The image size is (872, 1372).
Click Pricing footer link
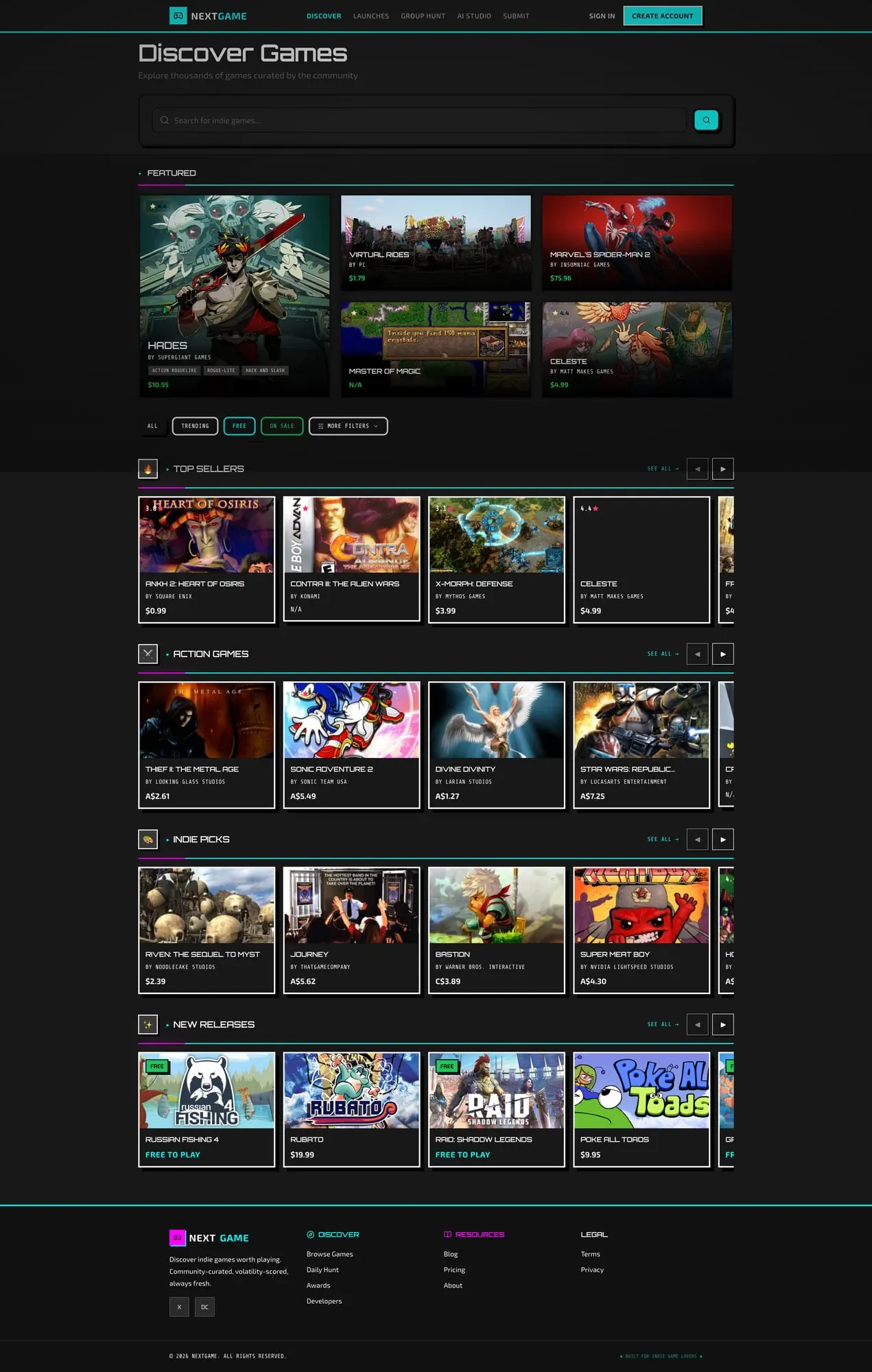(454, 1270)
